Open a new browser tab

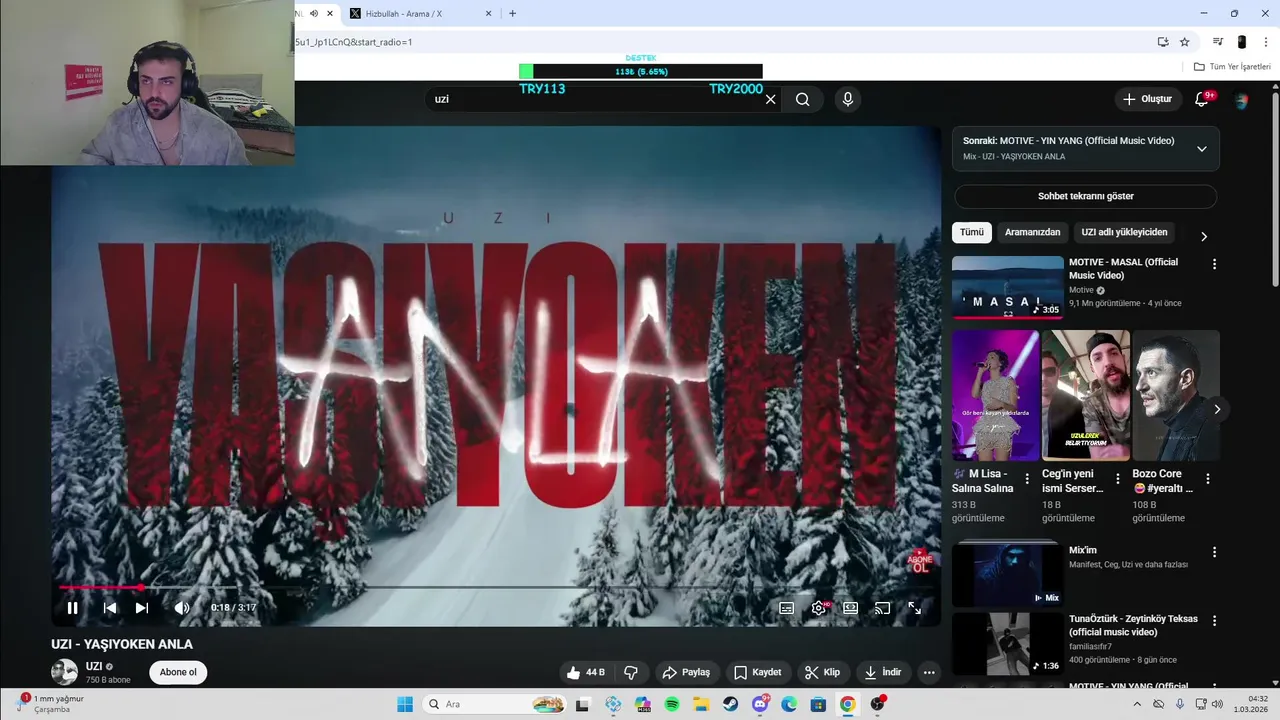[x=512, y=14]
